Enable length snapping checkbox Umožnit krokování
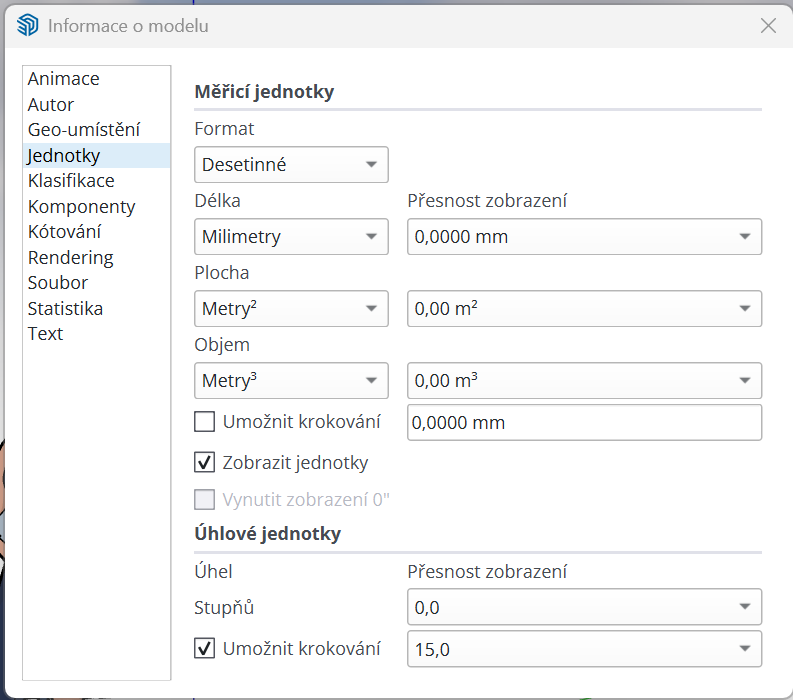Viewport: 793px width, 700px height. (205, 422)
